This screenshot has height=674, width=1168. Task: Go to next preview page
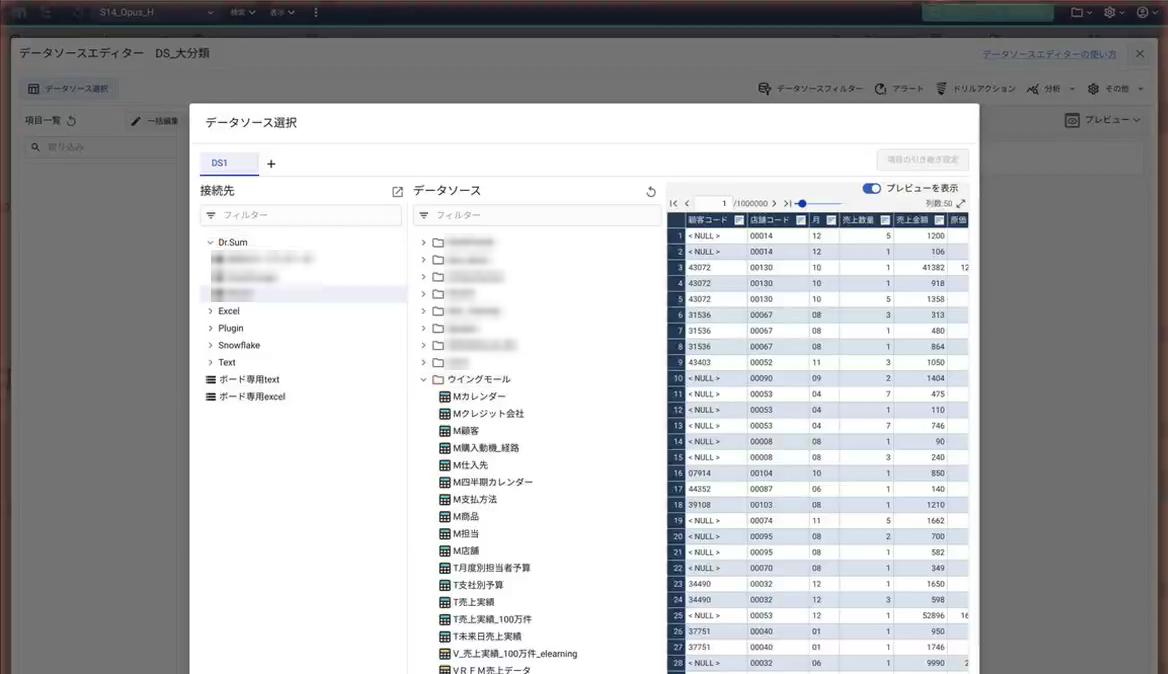pyautogui.click(x=774, y=203)
